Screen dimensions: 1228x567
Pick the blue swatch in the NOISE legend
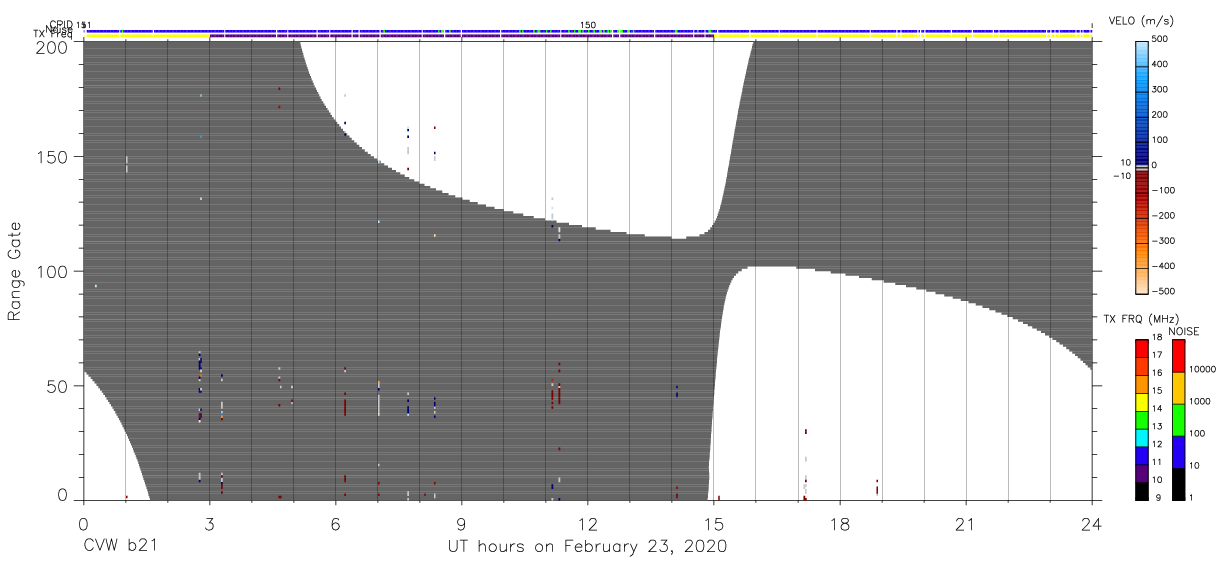tap(1179, 450)
